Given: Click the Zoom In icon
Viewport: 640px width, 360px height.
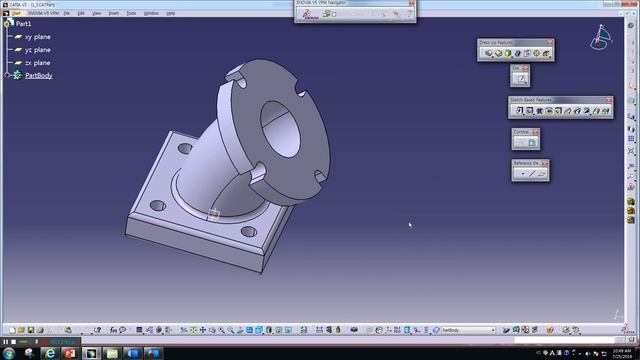Looking at the screenshot, I should 222,330.
